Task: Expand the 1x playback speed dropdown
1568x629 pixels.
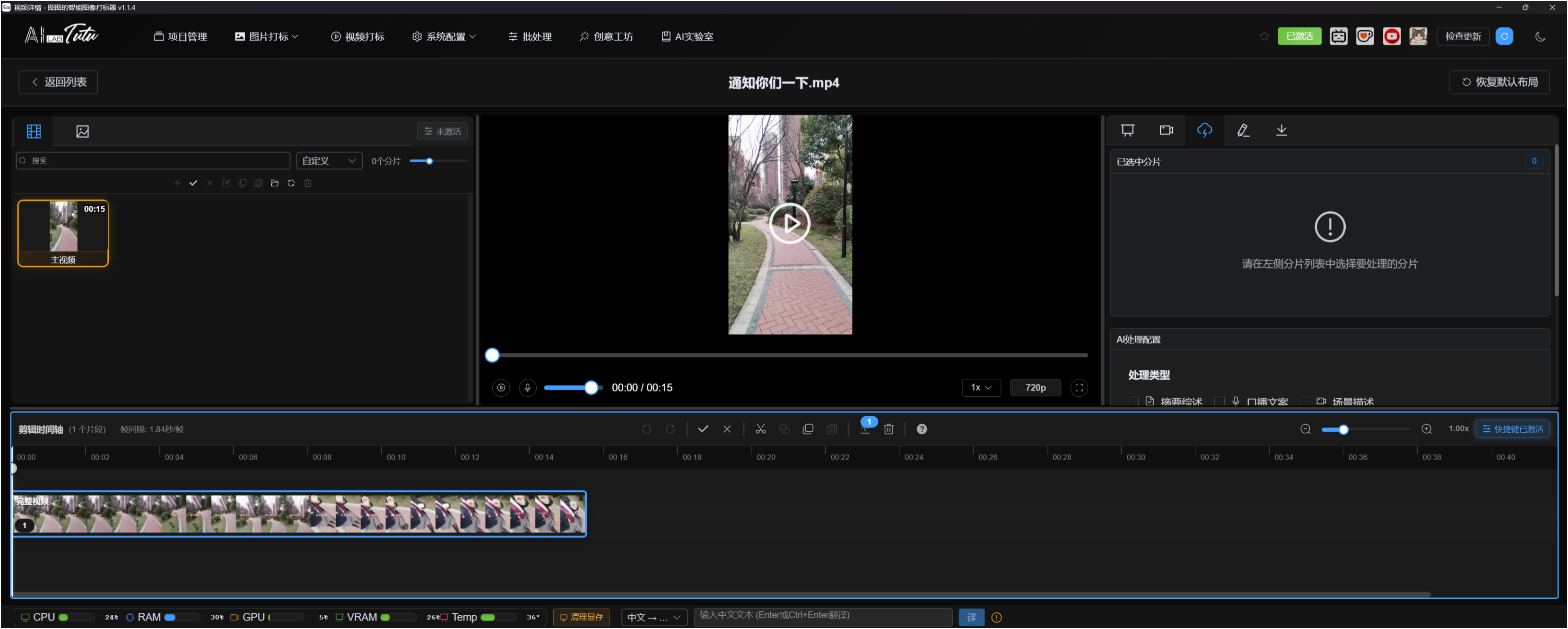Action: pyautogui.click(x=981, y=388)
